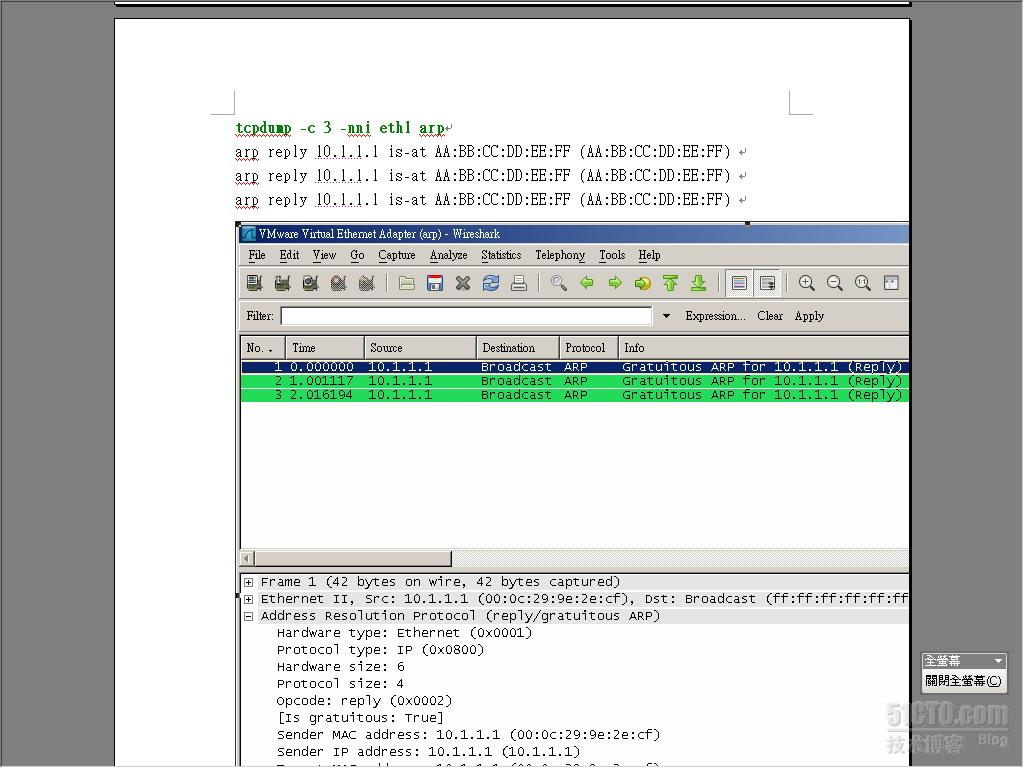Click the Expression... button

pos(715,316)
